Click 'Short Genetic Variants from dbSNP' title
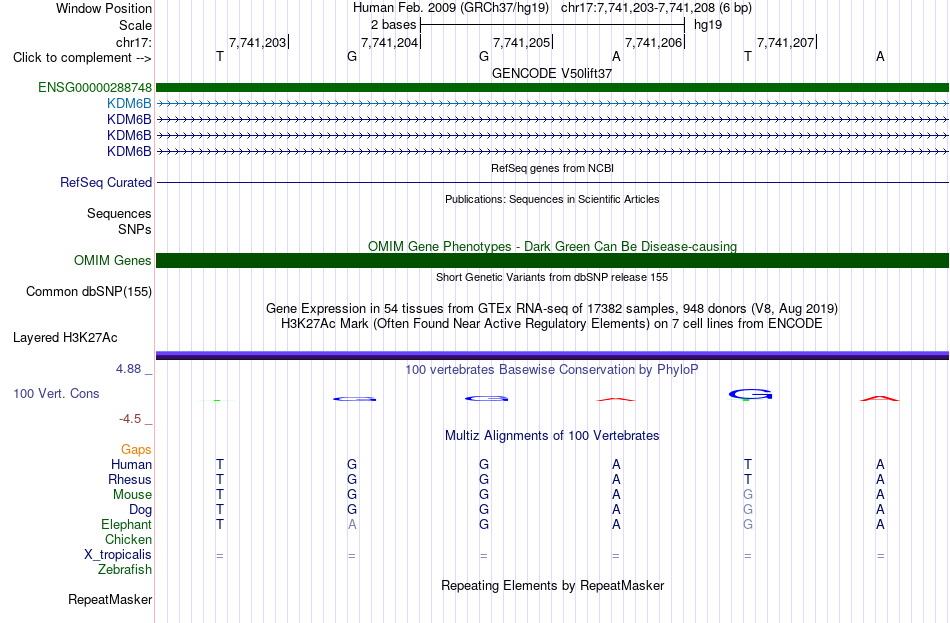Screen dimensions: 950x623 552,277
